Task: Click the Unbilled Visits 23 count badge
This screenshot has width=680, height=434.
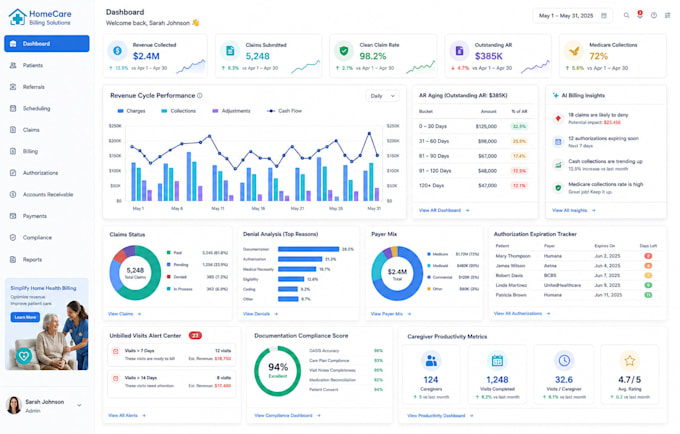Action: pos(195,335)
